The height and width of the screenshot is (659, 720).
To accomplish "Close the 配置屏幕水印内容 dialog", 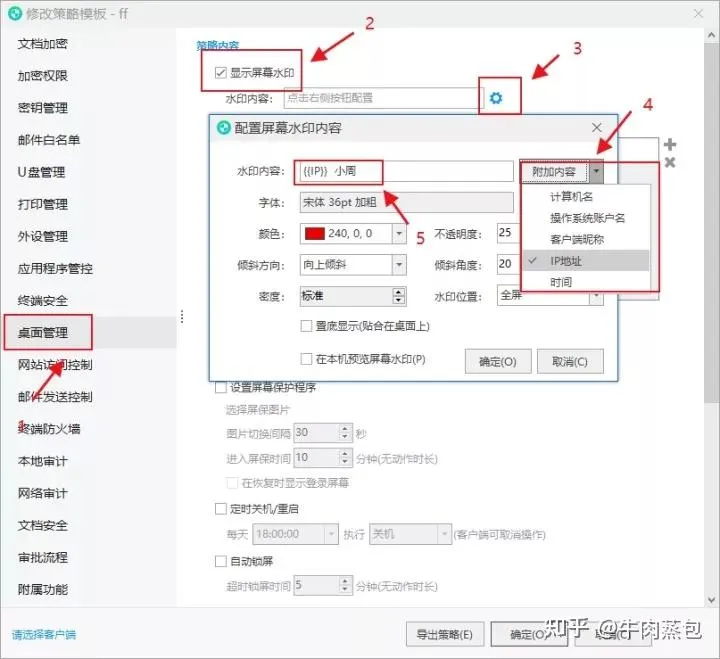I will click(x=596, y=127).
